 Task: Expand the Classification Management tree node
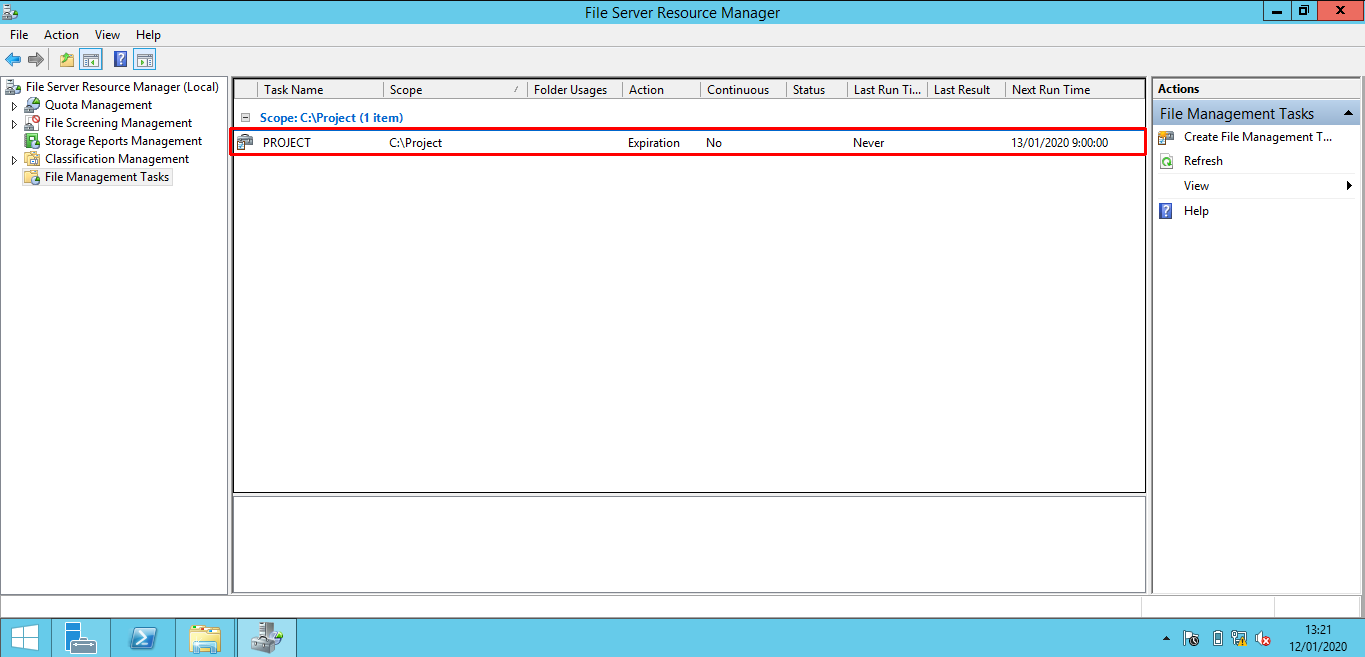14,159
